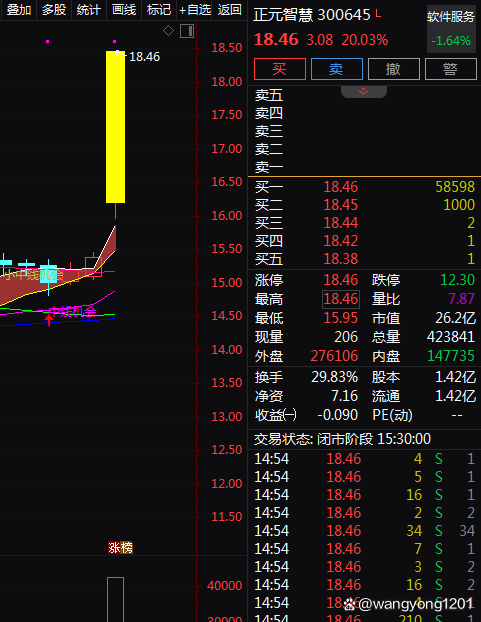Click the 标记 mark toolbar item

pyautogui.click(x=159, y=10)
